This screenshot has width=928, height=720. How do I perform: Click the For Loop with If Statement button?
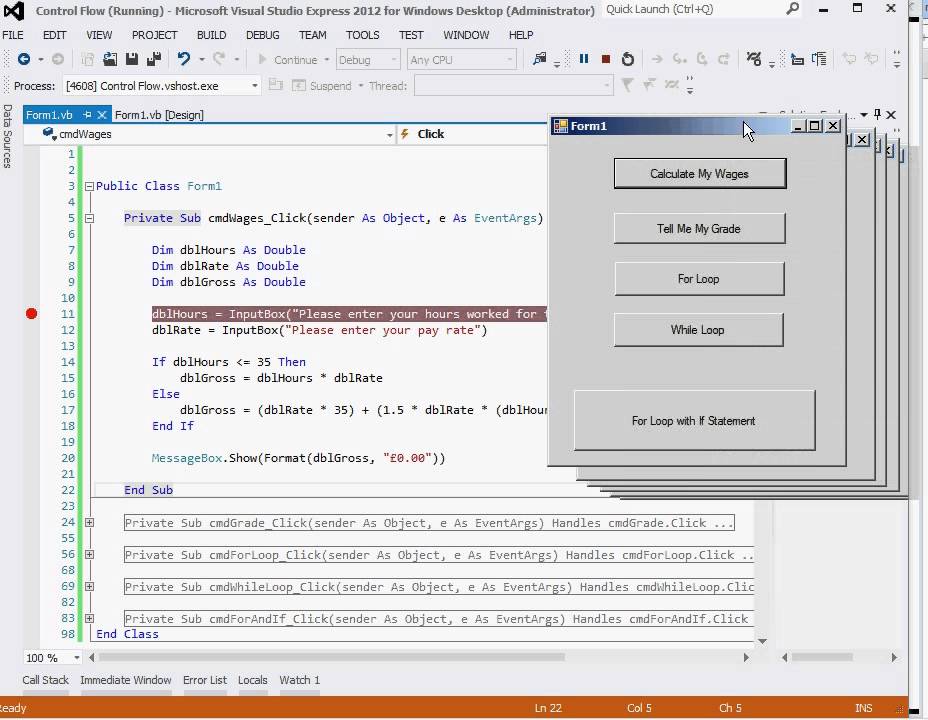694,421
